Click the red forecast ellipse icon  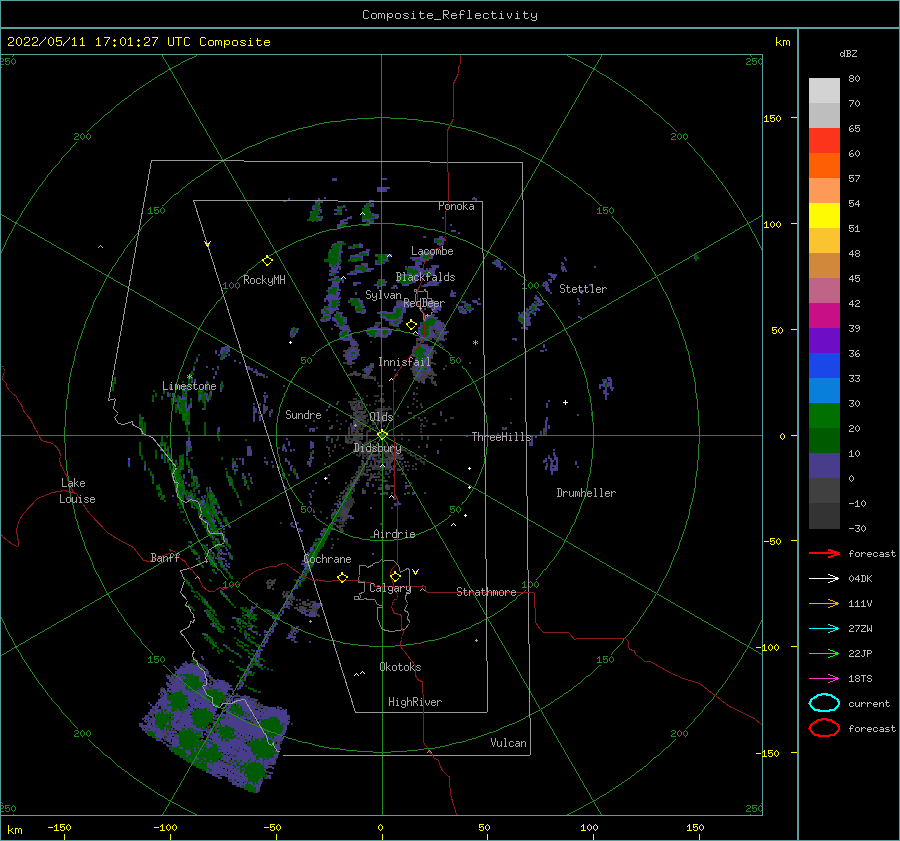click(x=824, y=728)
